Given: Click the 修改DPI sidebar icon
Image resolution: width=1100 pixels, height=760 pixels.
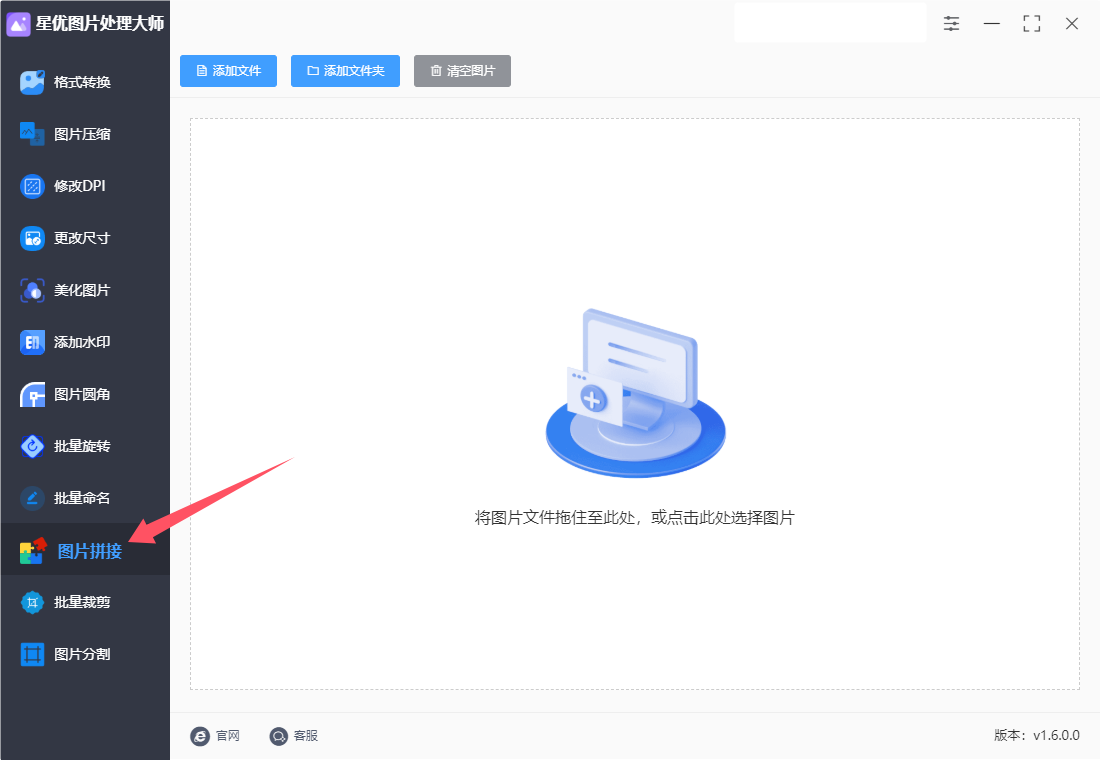Looking at the screenshot, I should [32, 186].
